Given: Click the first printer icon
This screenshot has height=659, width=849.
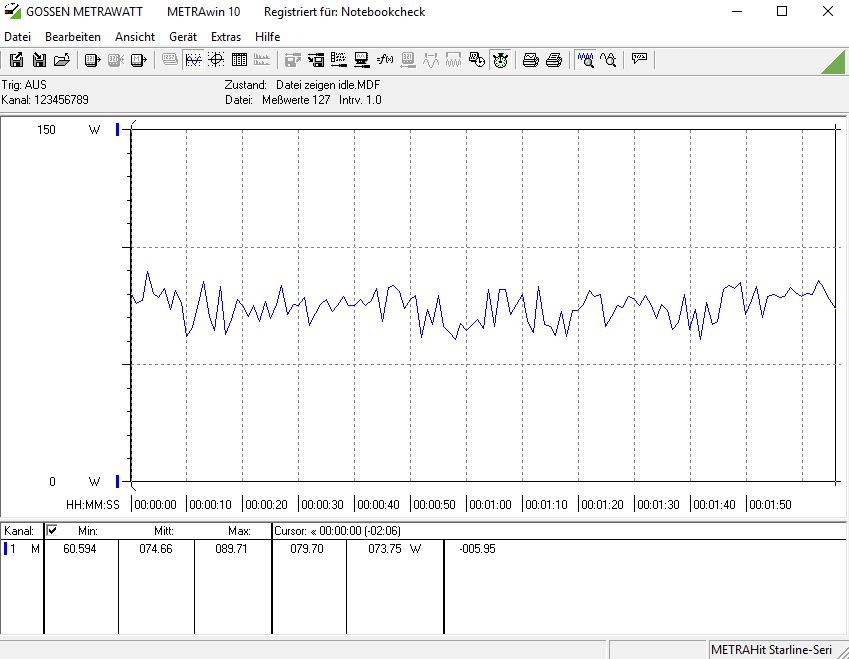Looking at the screenshot, I should (531, 60).
